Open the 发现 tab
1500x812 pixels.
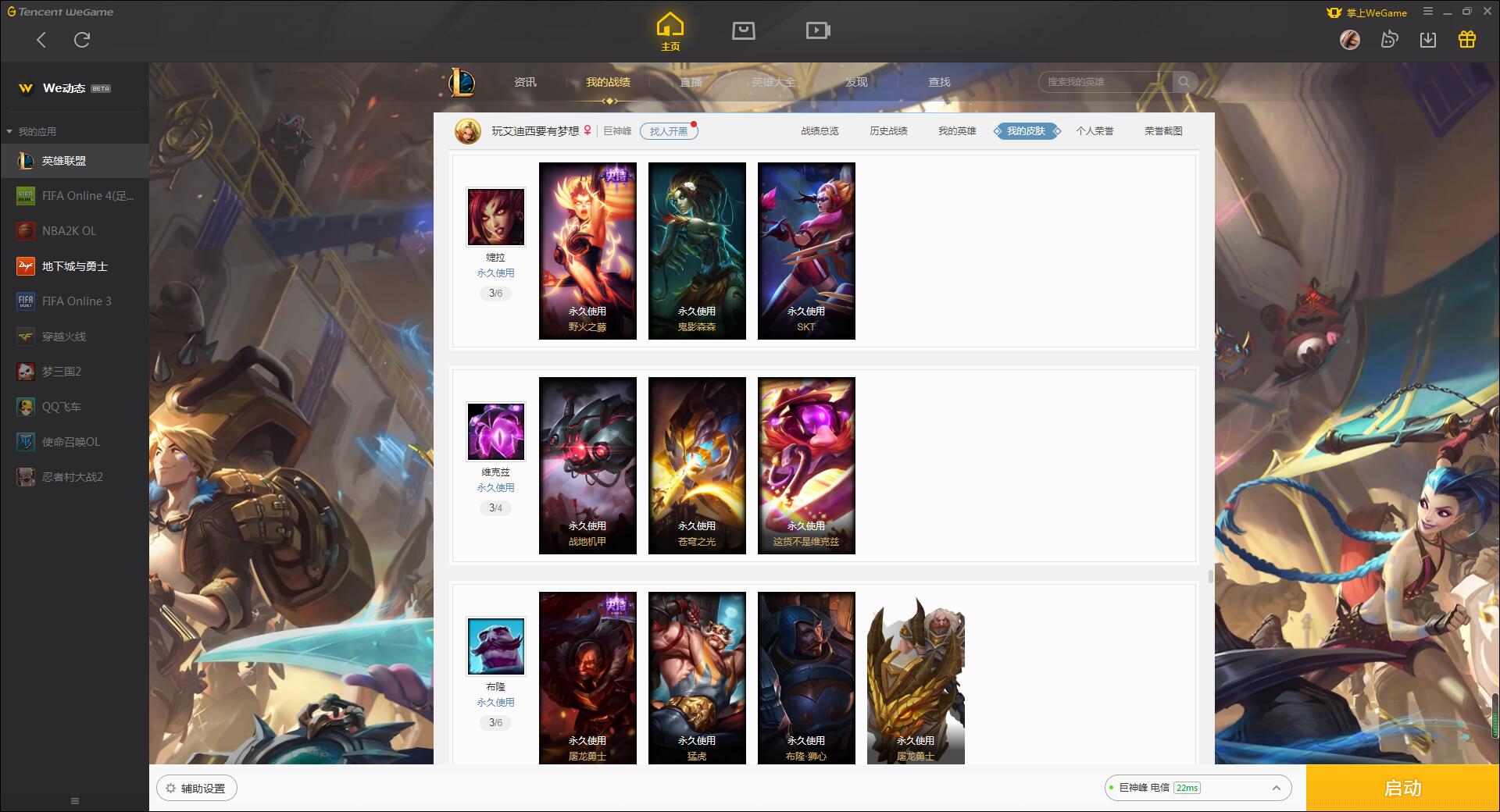856,82
